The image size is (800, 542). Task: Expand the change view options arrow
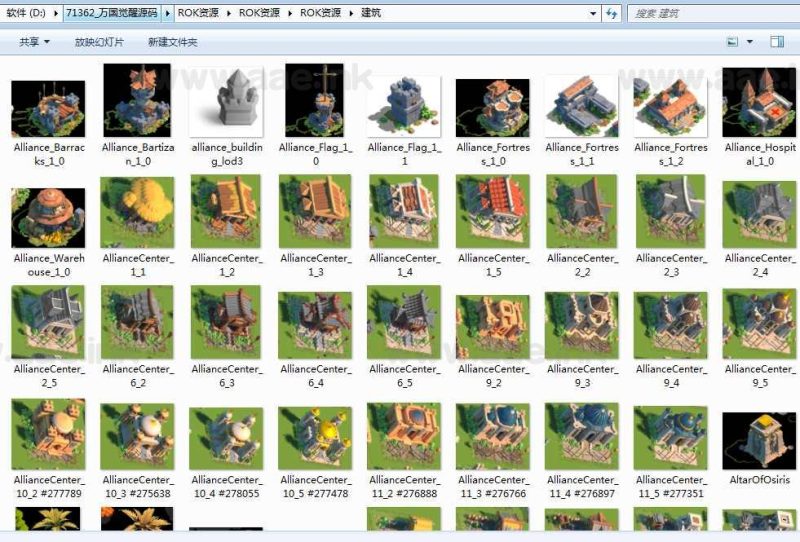coord(749,42)
